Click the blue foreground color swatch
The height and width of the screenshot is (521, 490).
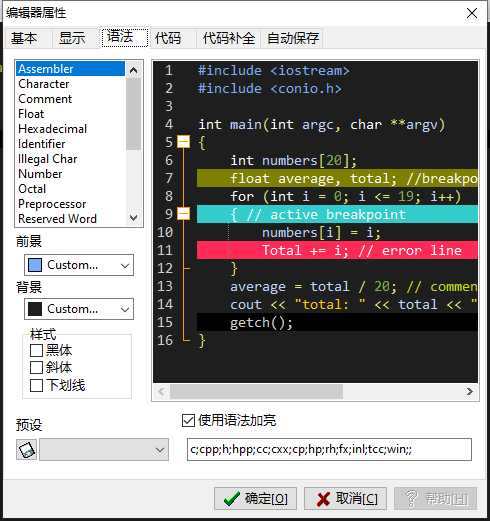pos(35,265)
